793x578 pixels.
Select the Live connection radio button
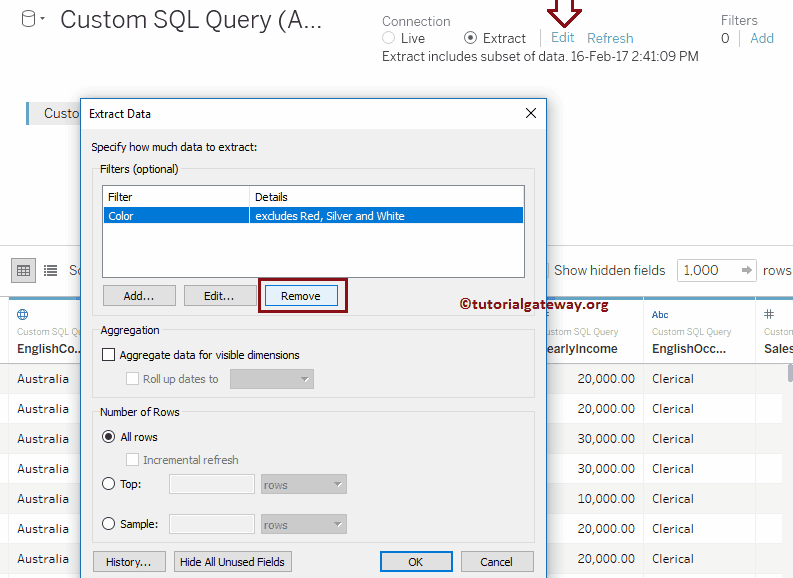388,38
